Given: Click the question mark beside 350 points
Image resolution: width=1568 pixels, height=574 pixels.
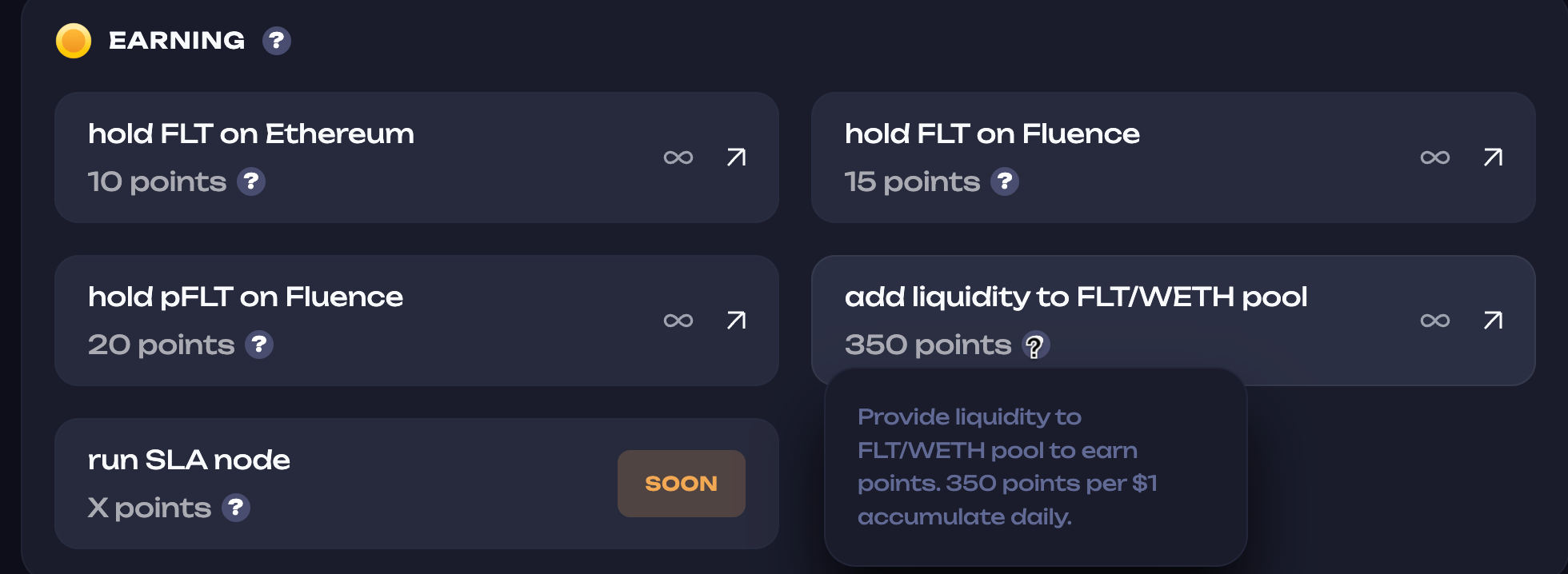Looking at the screenshot, I should 1036,345.
